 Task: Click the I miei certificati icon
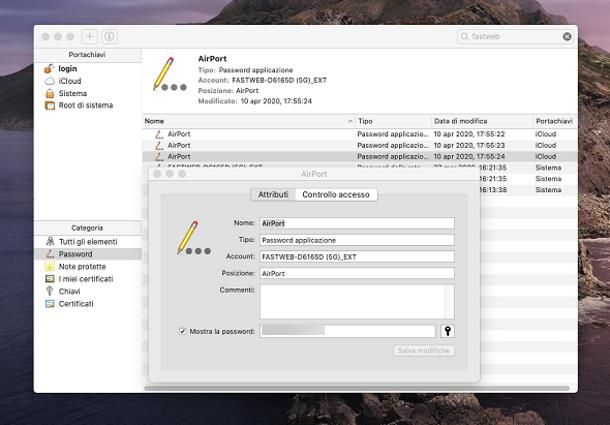[x=50, y=279]
